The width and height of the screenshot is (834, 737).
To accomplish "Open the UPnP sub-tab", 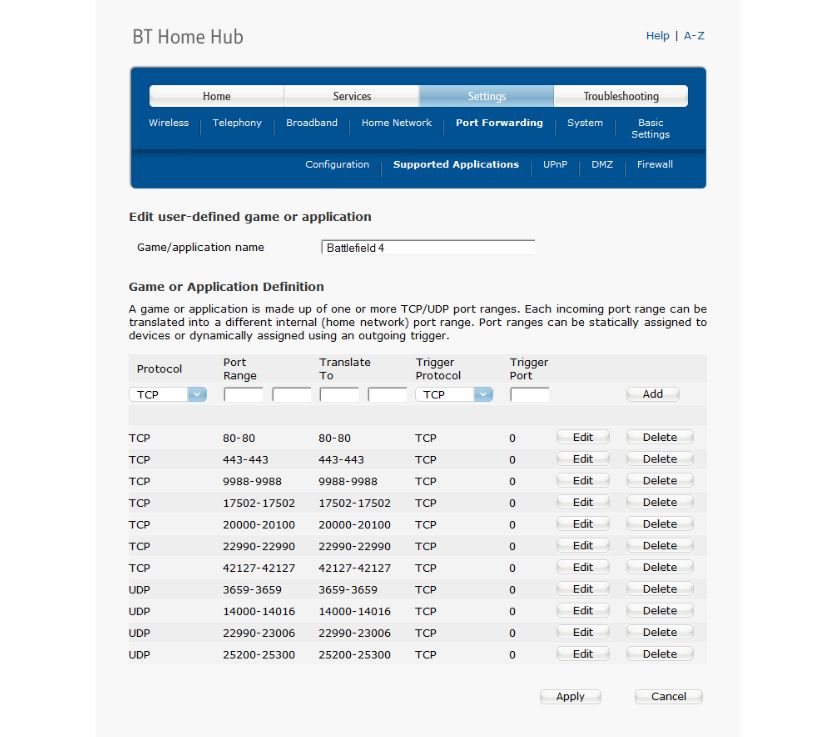I will coord(555,165).
